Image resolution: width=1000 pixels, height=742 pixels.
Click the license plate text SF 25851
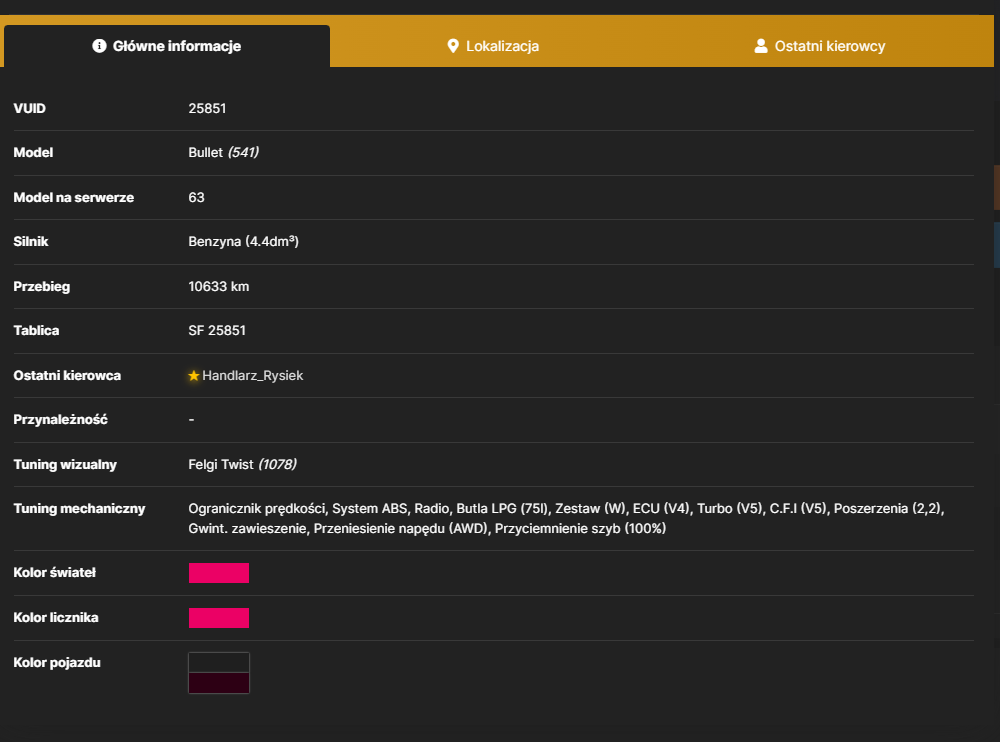tap(217, 330)
